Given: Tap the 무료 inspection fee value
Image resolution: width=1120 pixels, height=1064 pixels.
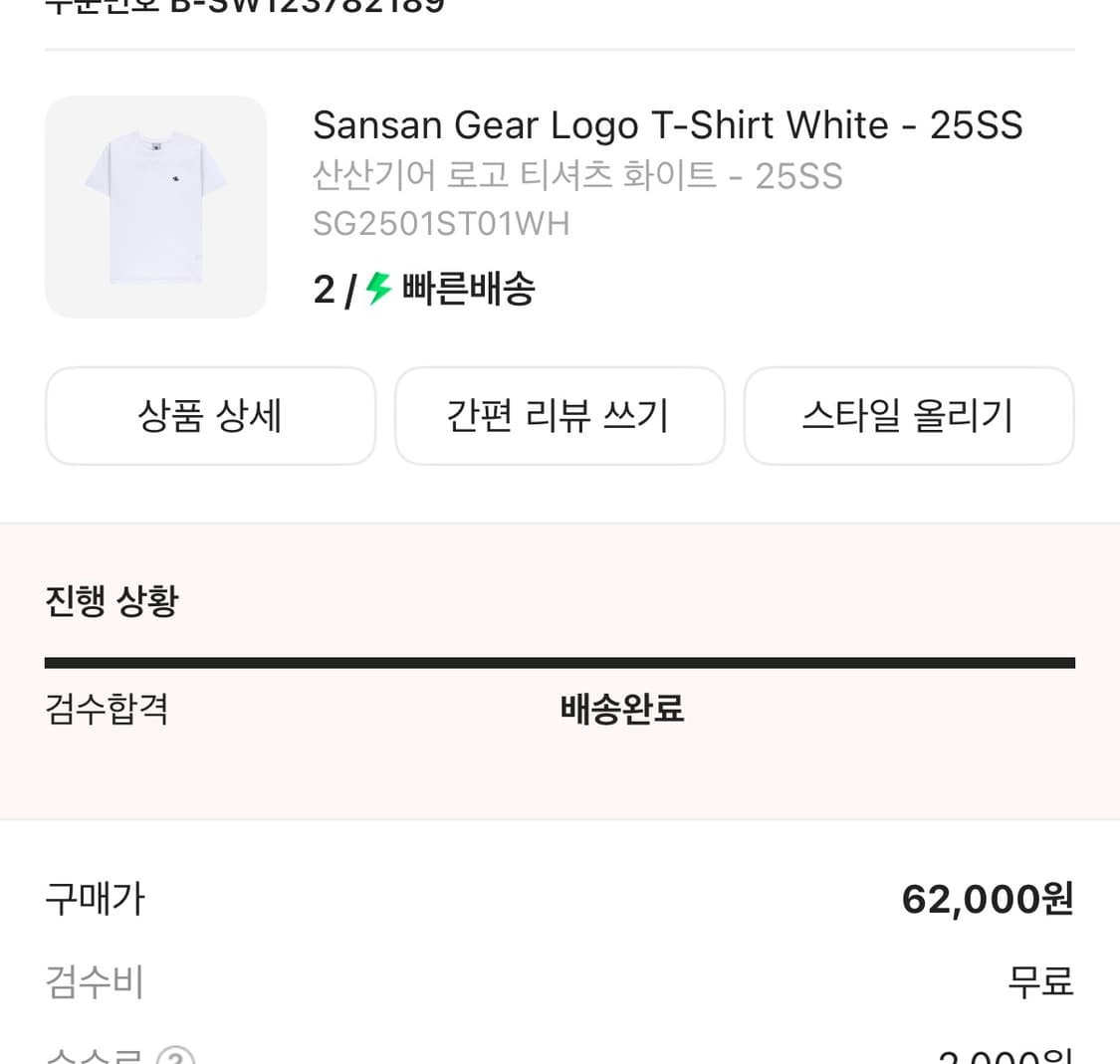Looking at the screenshot, I should point(1040,982).
